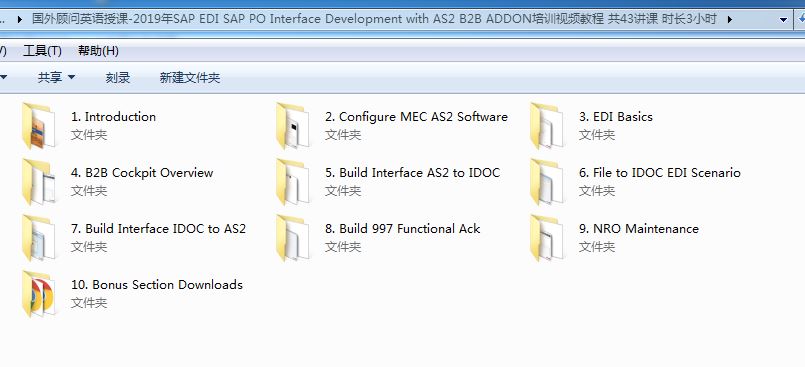Screen dimensions: 805x367
Task: Select the '2. Configure MEC AS2 Software' name text
Action: (416, 117)
